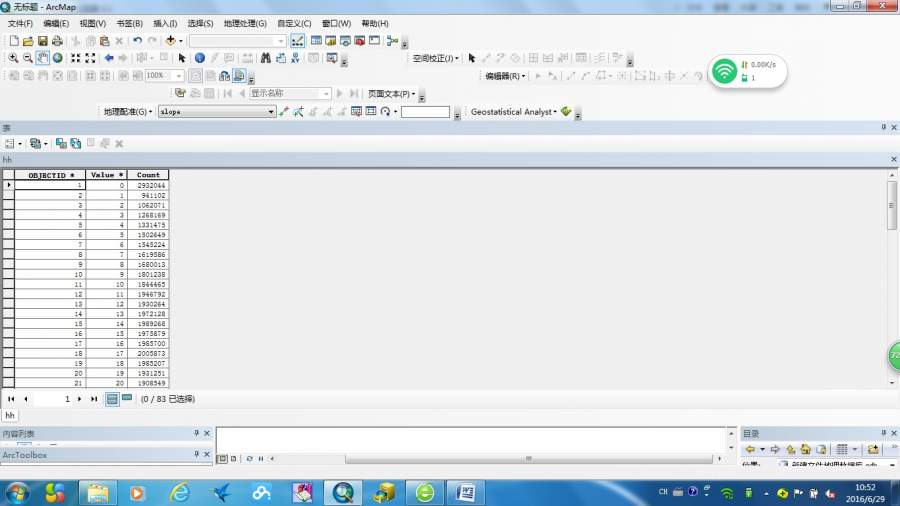Toggle auto-hide pin on ArcToolbox panel
Viewport: 900px width, 506px height.
tap(196, 454)
